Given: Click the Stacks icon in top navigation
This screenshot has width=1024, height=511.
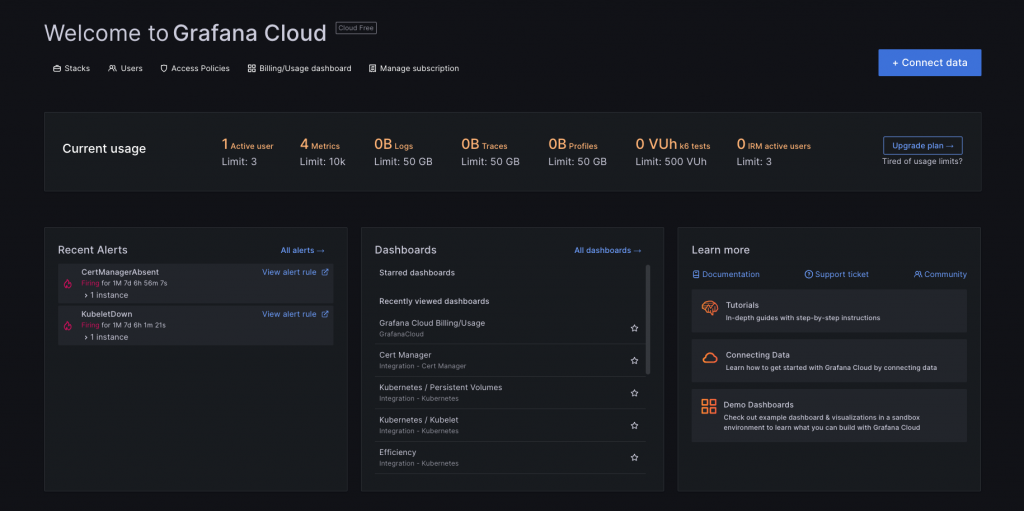Looking at the screenshot, I should pos(57,69).
